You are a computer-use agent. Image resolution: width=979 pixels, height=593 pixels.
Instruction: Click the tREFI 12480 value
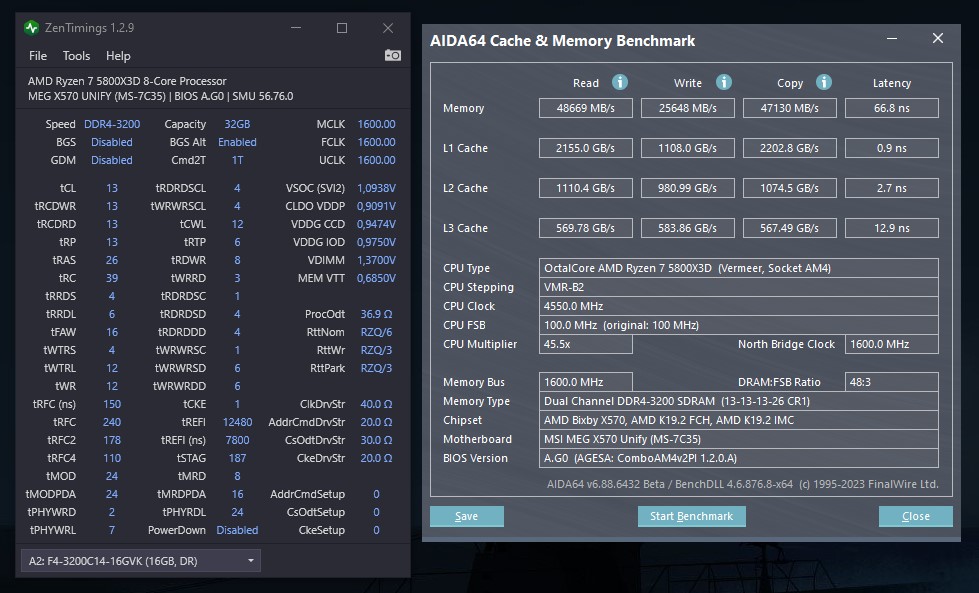237,422
